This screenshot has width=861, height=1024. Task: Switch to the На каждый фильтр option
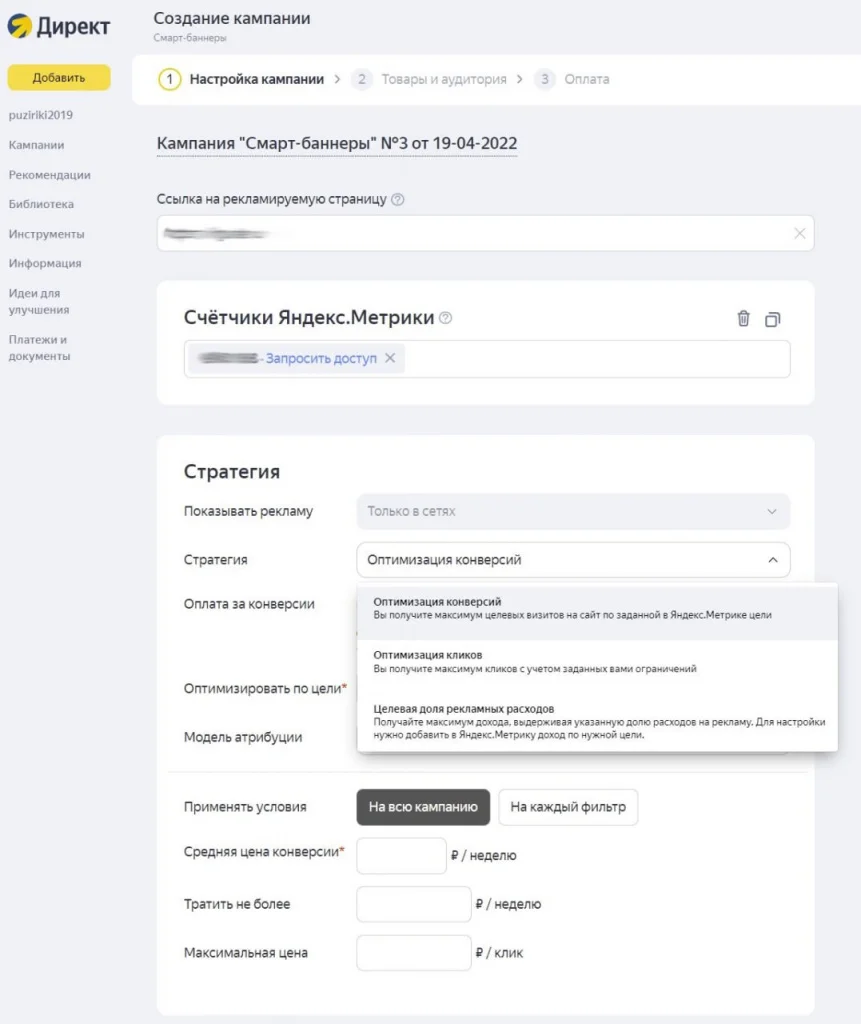coord(568,807)
